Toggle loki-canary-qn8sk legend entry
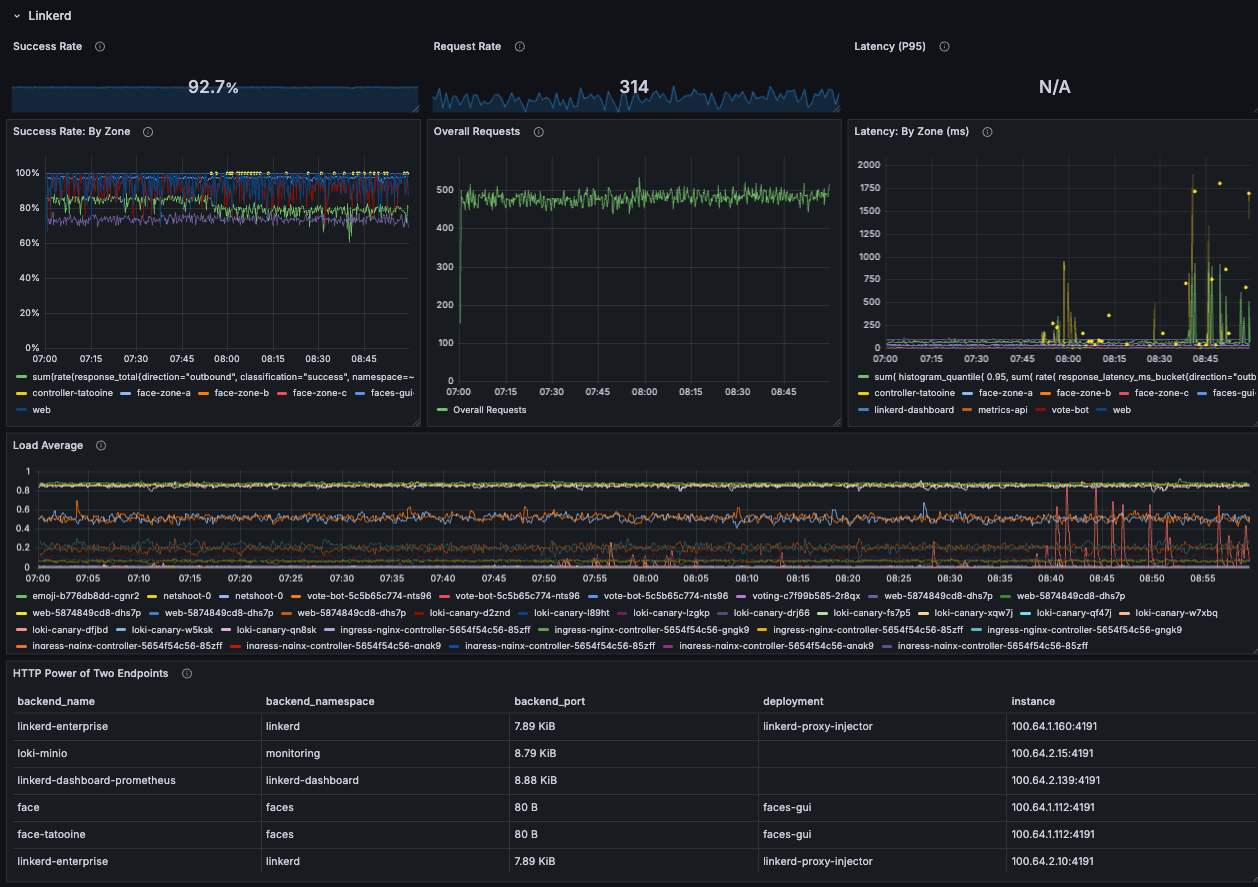 277,630
